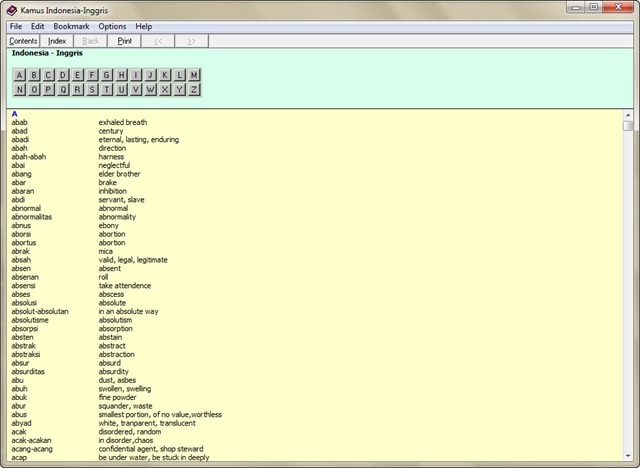This screenshot has width=640, height=468.
Task: Jump to letter Z entries
Action: click(x=194, y=90)
